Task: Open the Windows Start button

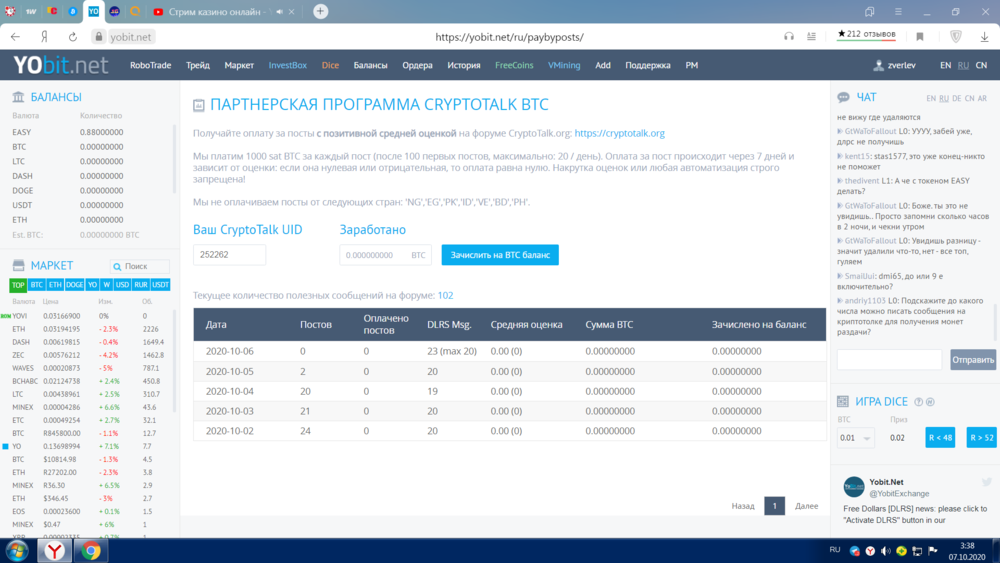Action: point(17,551)
